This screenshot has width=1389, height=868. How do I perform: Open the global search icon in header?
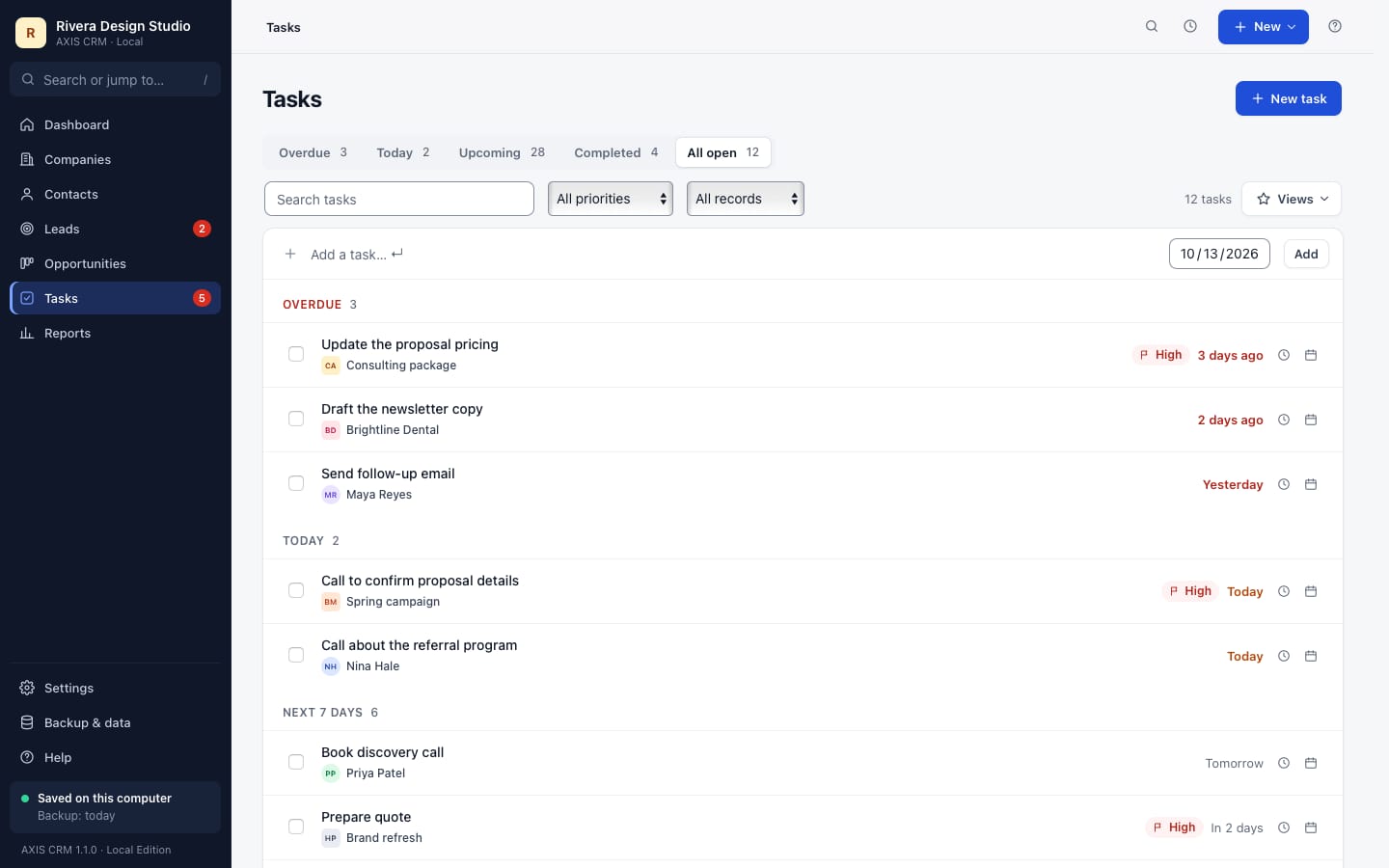click(x=1152, y=27)
